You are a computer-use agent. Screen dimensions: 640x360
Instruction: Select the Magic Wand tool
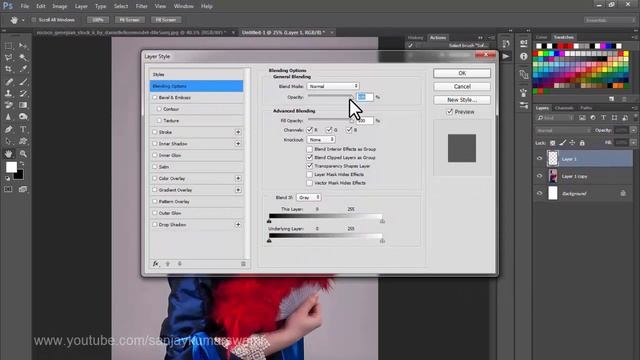(x=23, y=58)
